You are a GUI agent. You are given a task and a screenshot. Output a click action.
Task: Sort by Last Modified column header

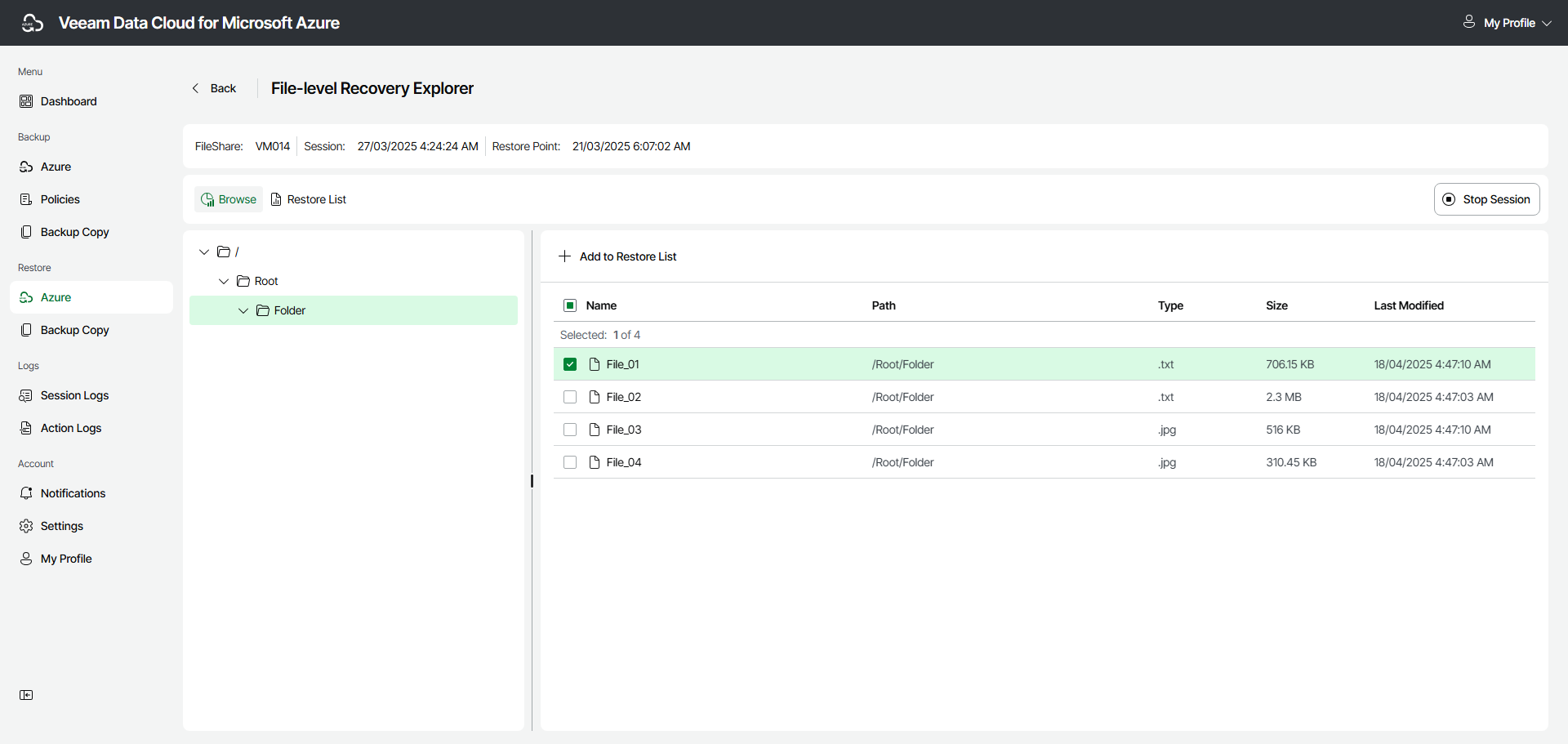[x=1409, y=305]
